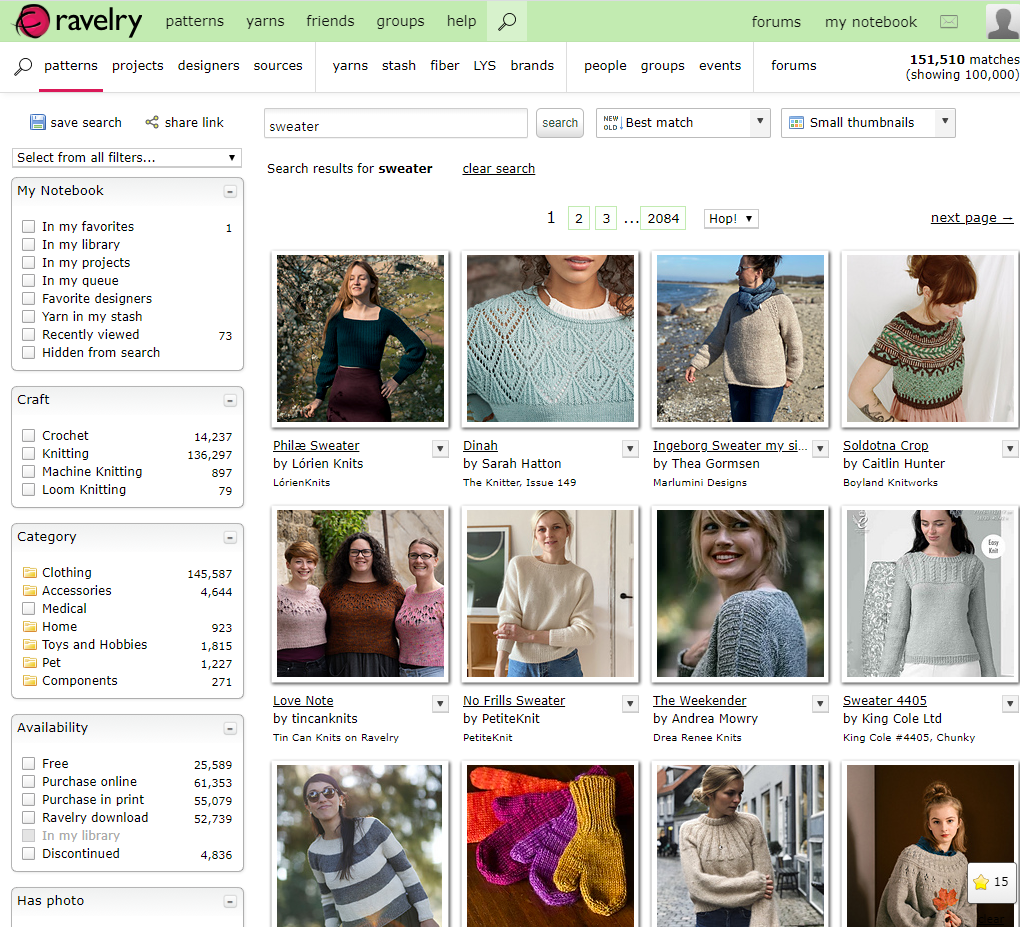
Task: Open the Best match sort dropdown
Action: pos(683,123)
